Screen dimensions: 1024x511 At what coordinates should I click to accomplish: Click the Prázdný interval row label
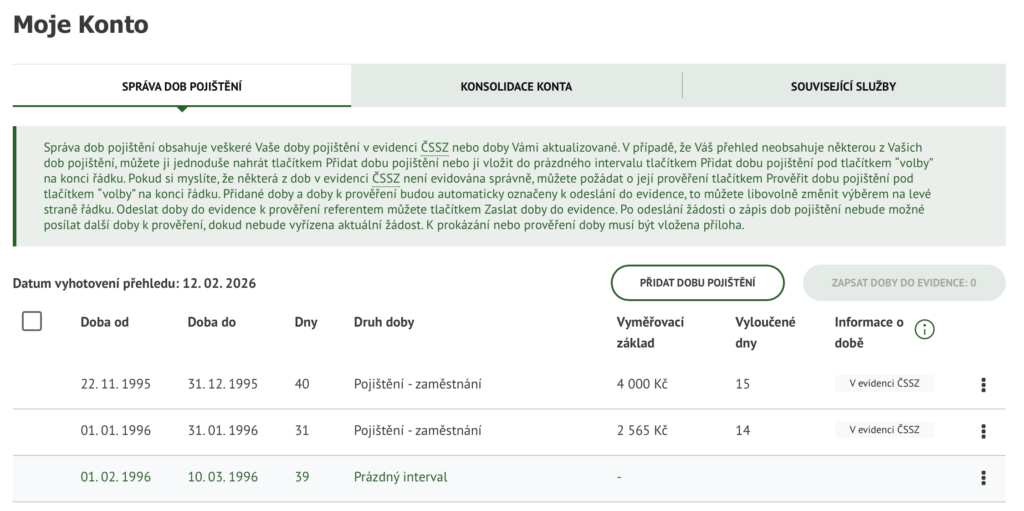click(400, 477)
